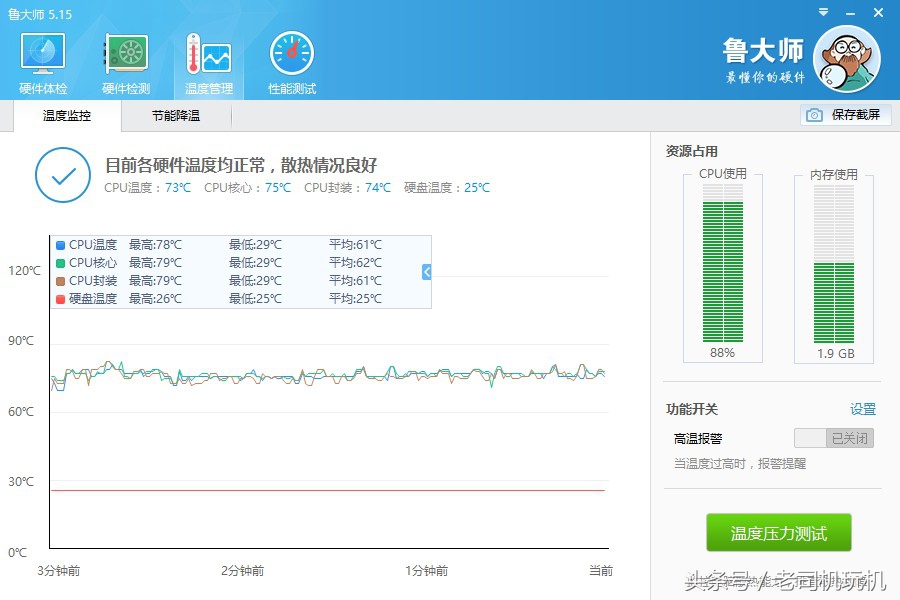Start the 温度压力测试 stress test
The image size is (900, 600).
coord(777,533)
